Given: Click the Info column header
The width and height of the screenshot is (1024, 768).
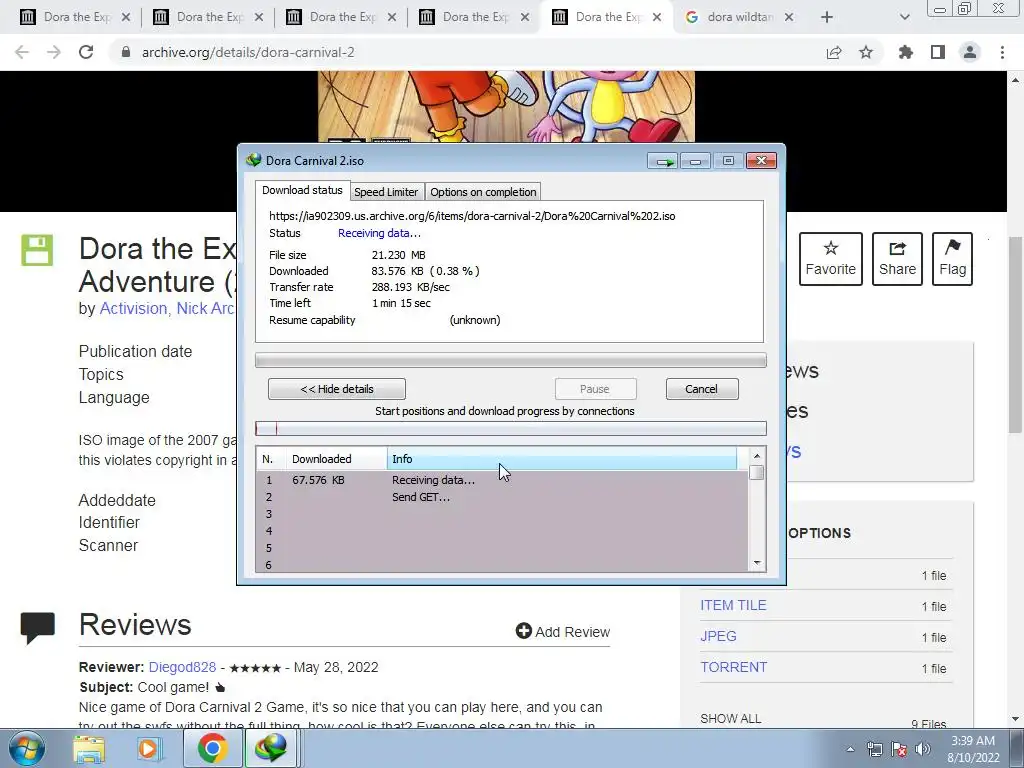Looking at the screenshot, I should [562, 459].
